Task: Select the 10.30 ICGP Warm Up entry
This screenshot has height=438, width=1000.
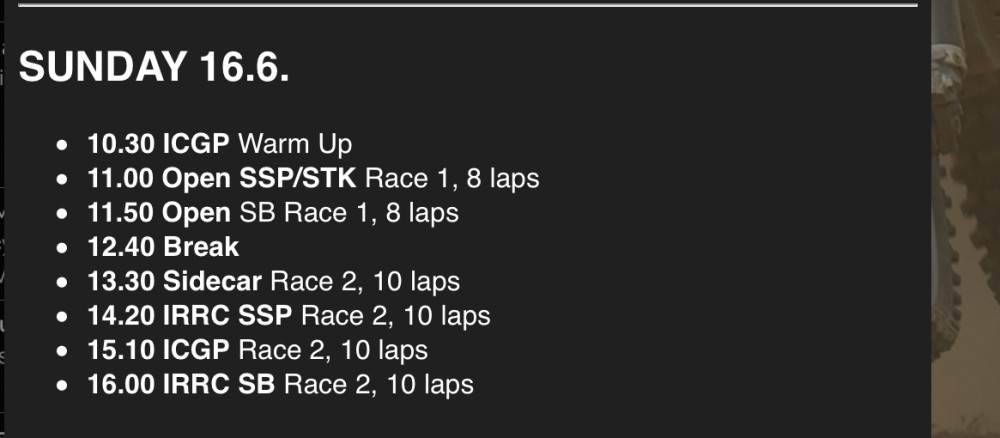Action: pos(219,144)
